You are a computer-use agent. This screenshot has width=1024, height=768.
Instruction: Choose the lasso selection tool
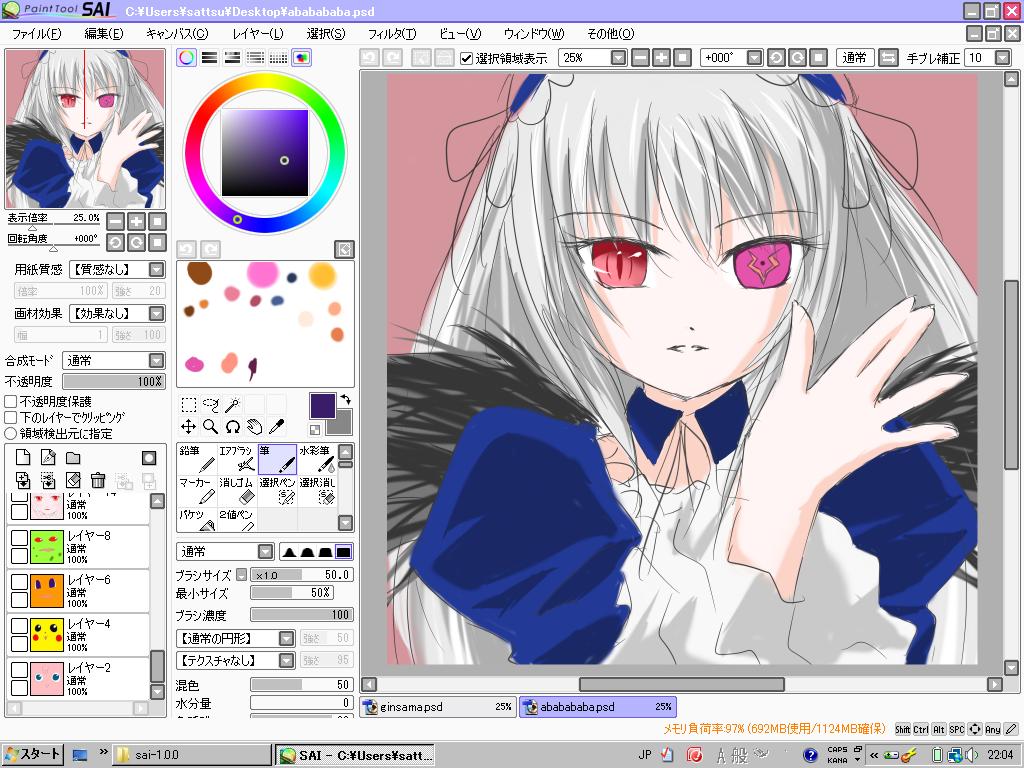(210, 405)
